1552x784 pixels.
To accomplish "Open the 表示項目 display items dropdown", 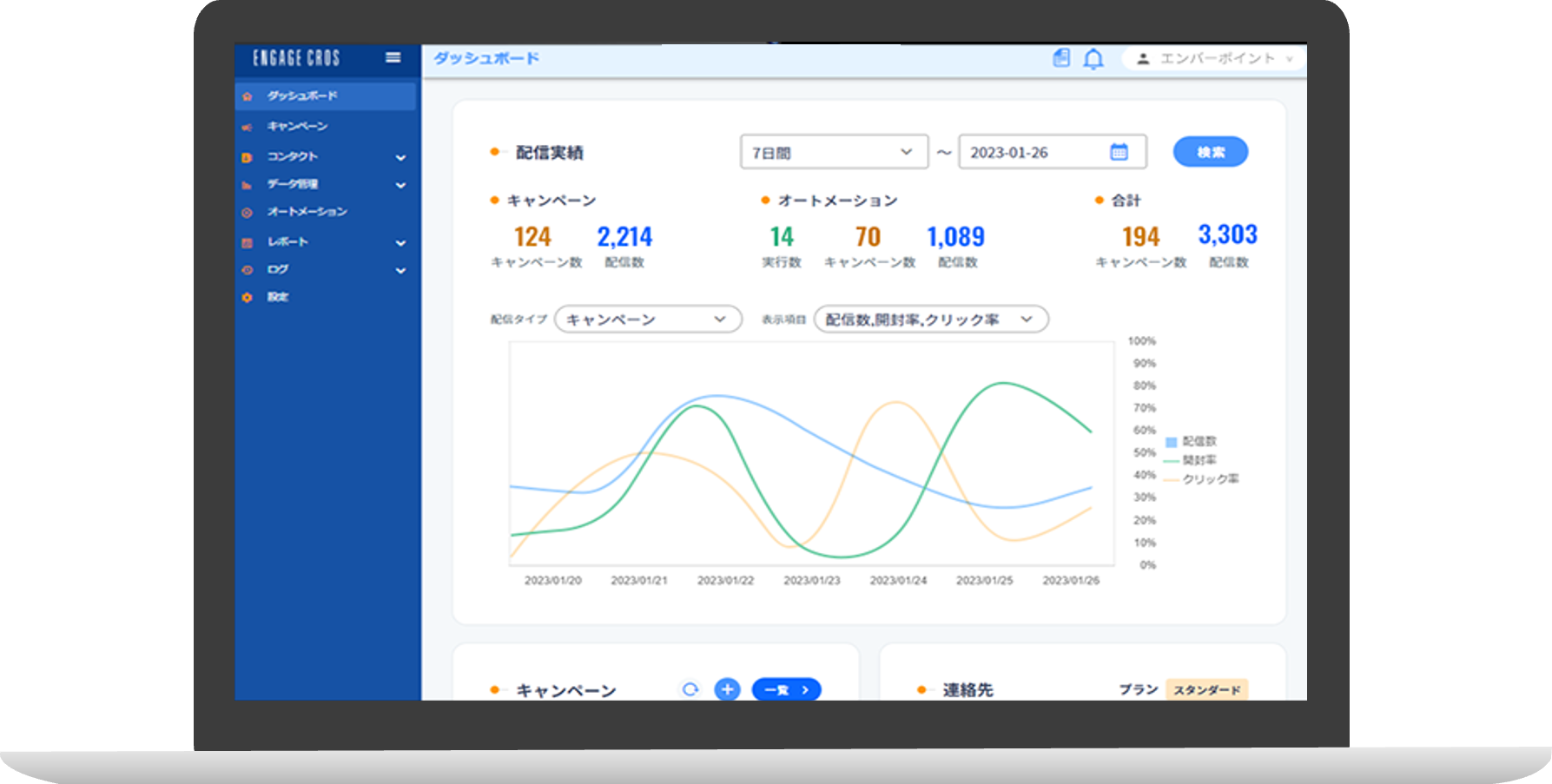I will point(930,320).
